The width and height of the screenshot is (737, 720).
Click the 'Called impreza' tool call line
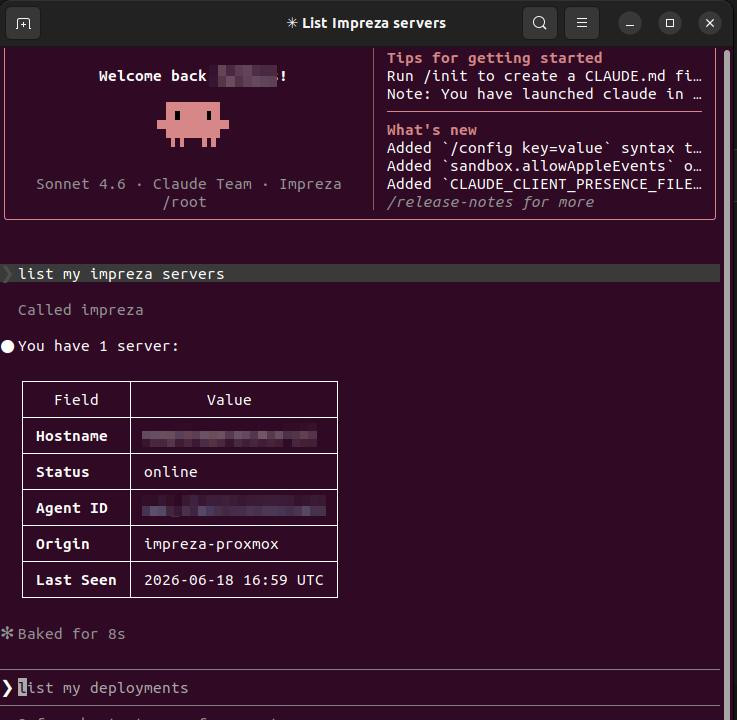pyautogui.click(x=80, y=310)
